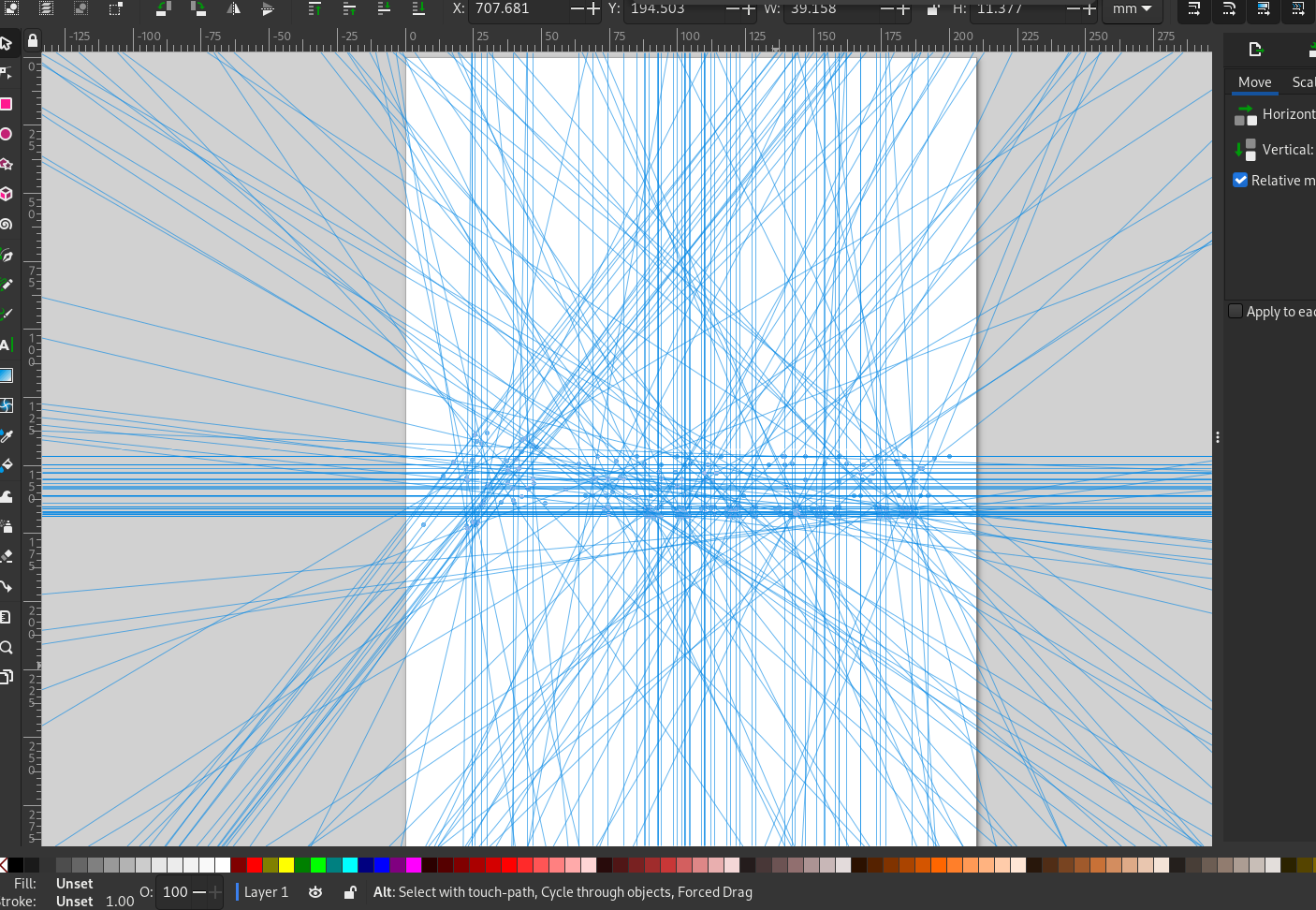
Task: Pick the yellow palette swatch
Action: [x=286, y=865]
